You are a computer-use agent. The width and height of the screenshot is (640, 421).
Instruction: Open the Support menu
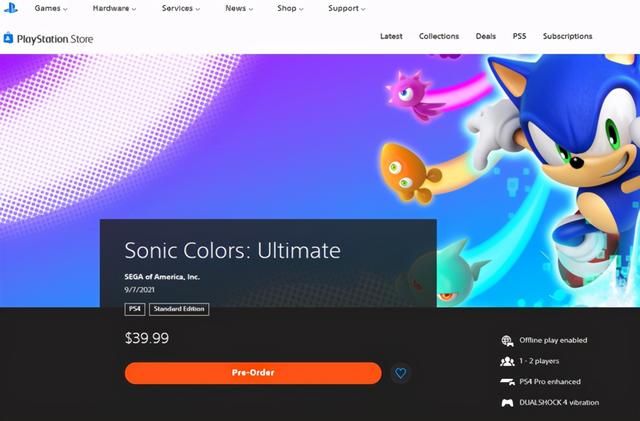point(347,8)
